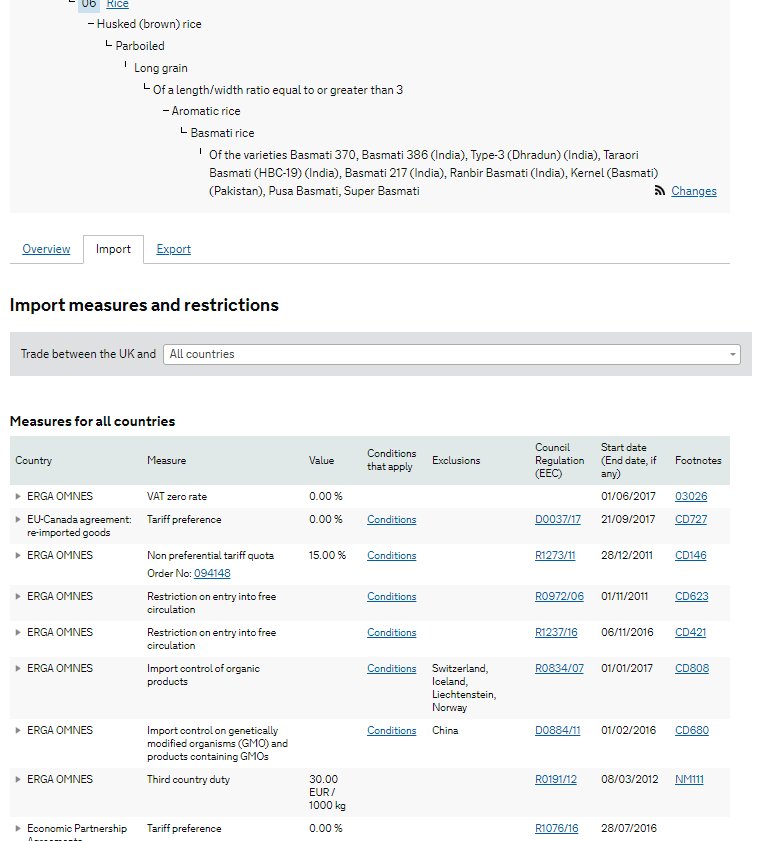
Task: Open Conditions for EU-Canada tariff preference
Action: coord(392,519)
